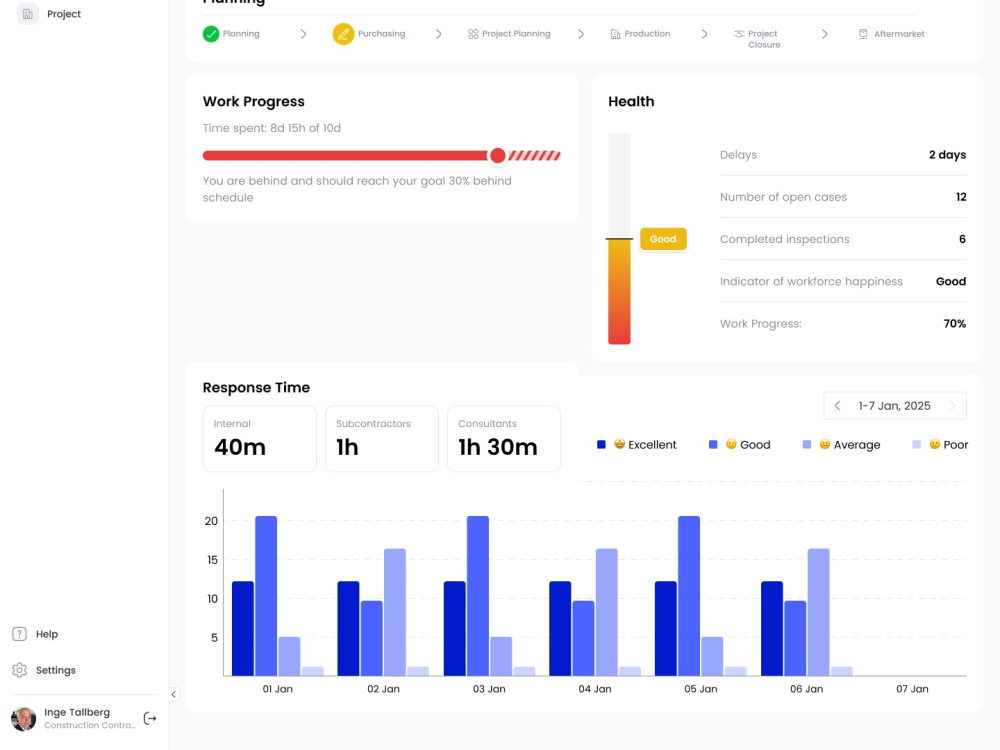Click the chevron after Project Planning stage
This screenshot has width=1000, height=750.
click(580, 34)
